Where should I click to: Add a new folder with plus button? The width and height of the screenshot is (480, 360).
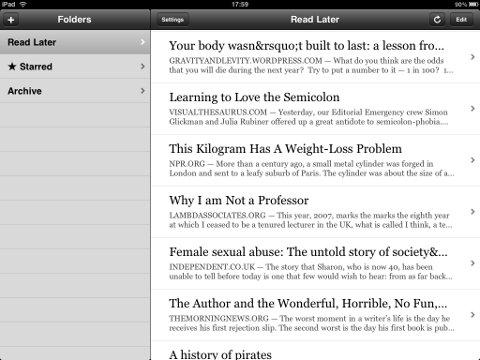coord(11,20)
